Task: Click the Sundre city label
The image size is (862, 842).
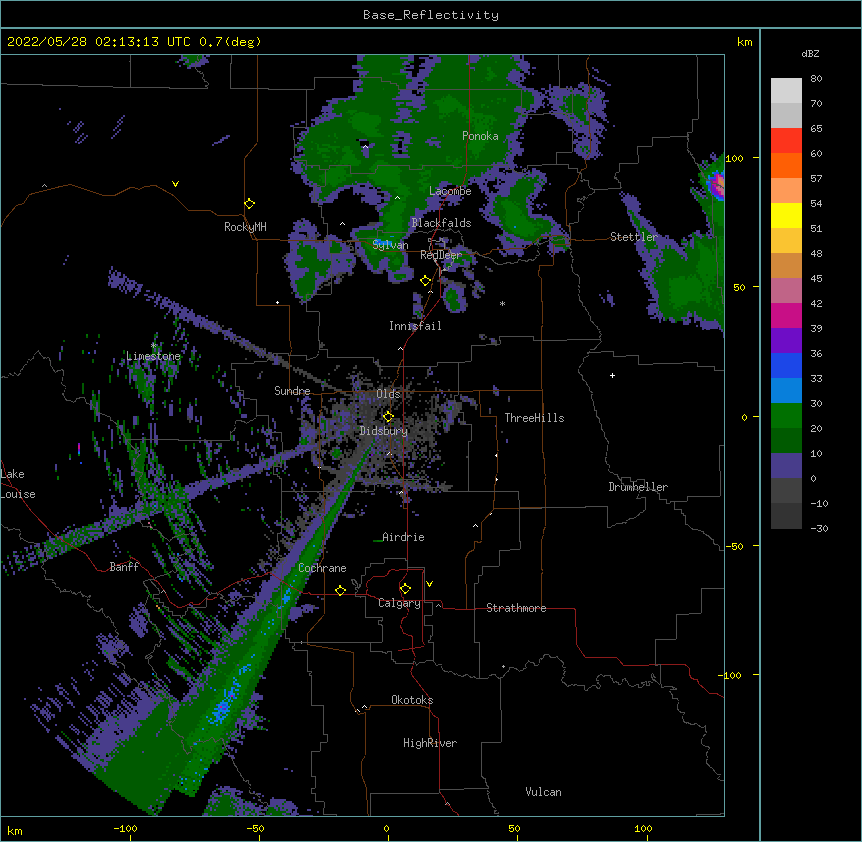Action: (x=292, y=391)
